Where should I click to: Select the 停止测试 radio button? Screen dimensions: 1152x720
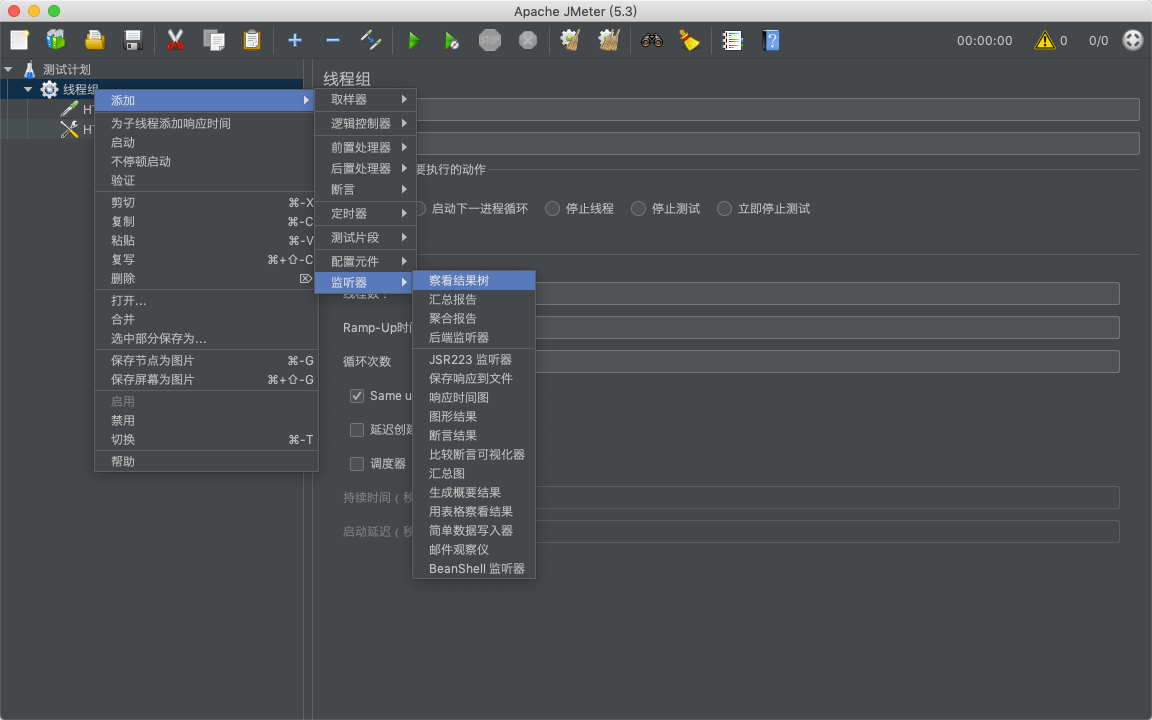point(638,209)
